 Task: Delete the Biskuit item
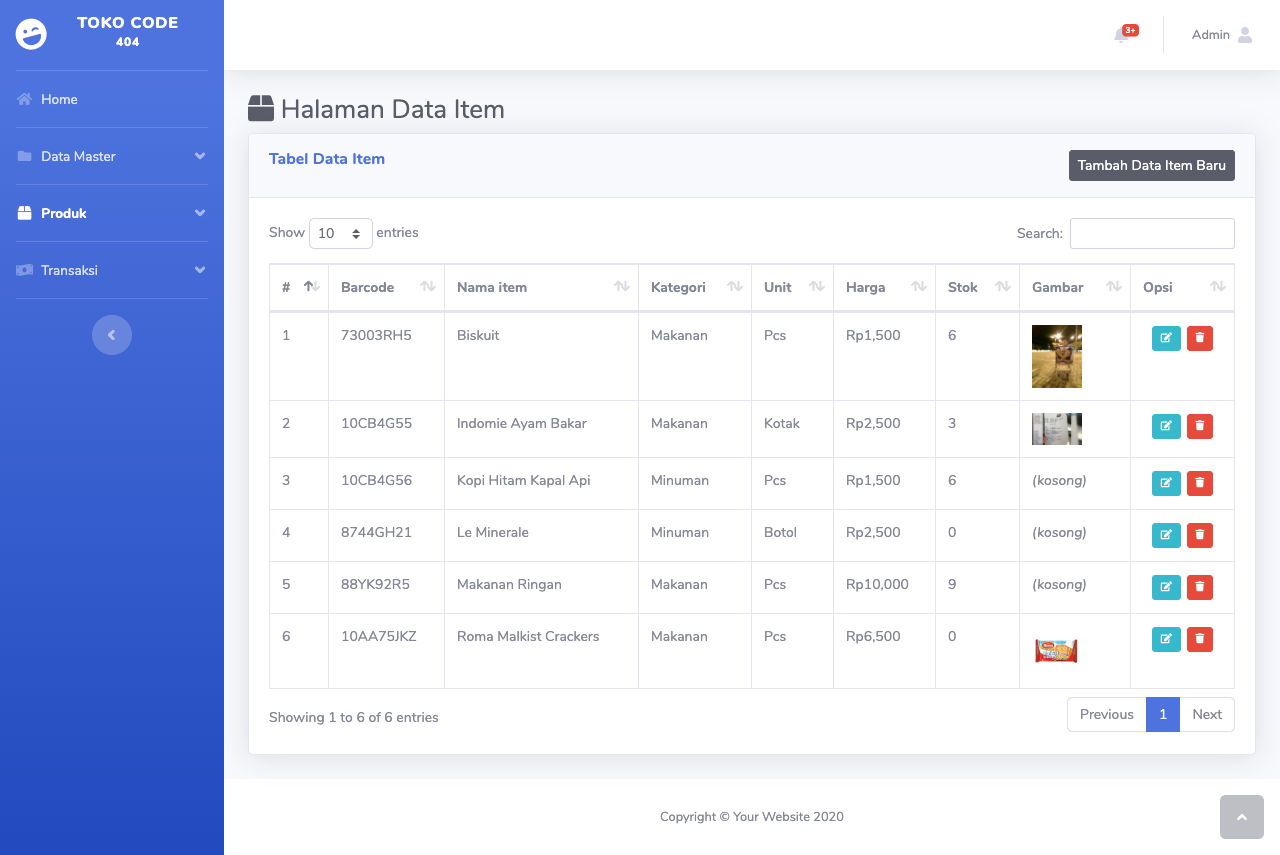click(x=1200, y=338)
